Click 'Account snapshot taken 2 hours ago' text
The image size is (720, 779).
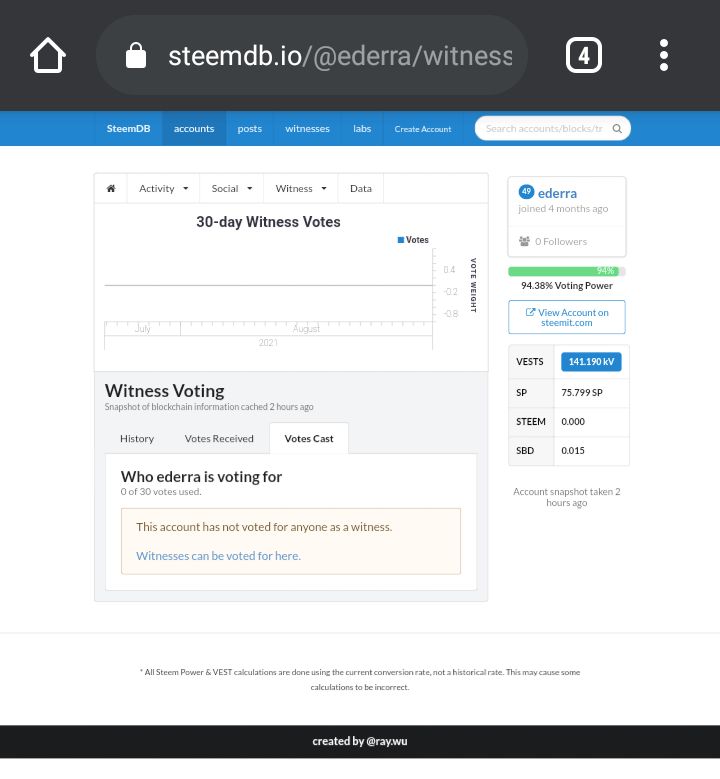566,497
